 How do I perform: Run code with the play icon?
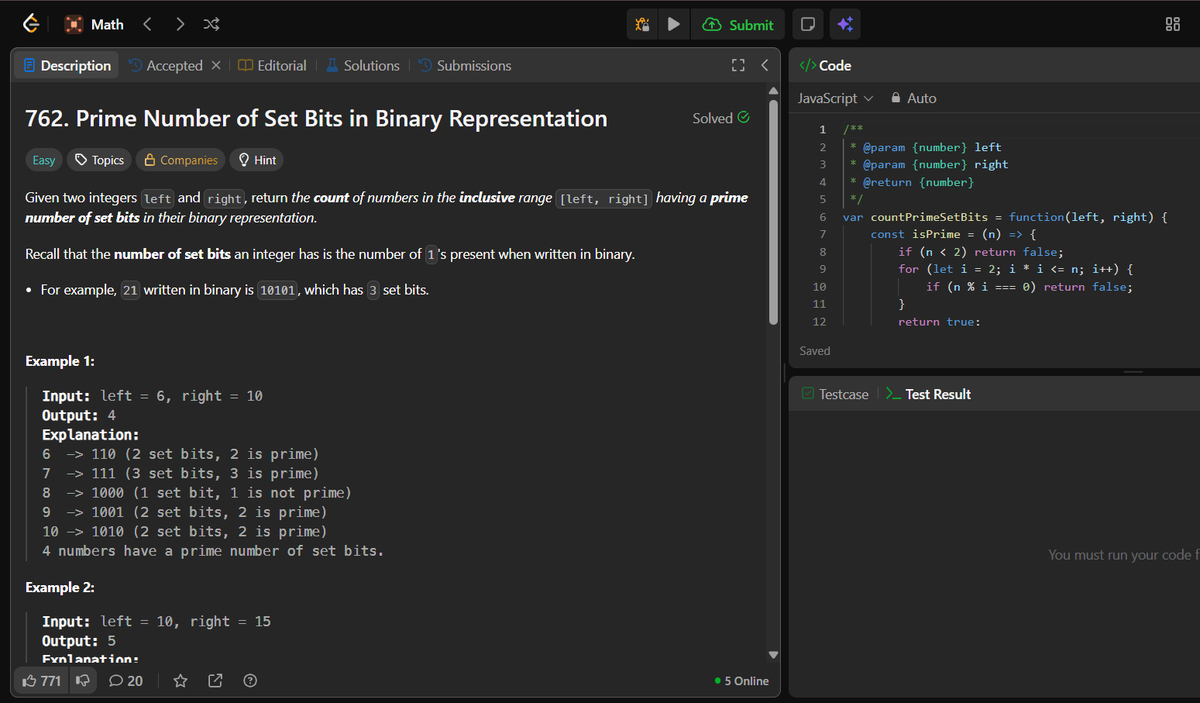(x=674, y=24)
